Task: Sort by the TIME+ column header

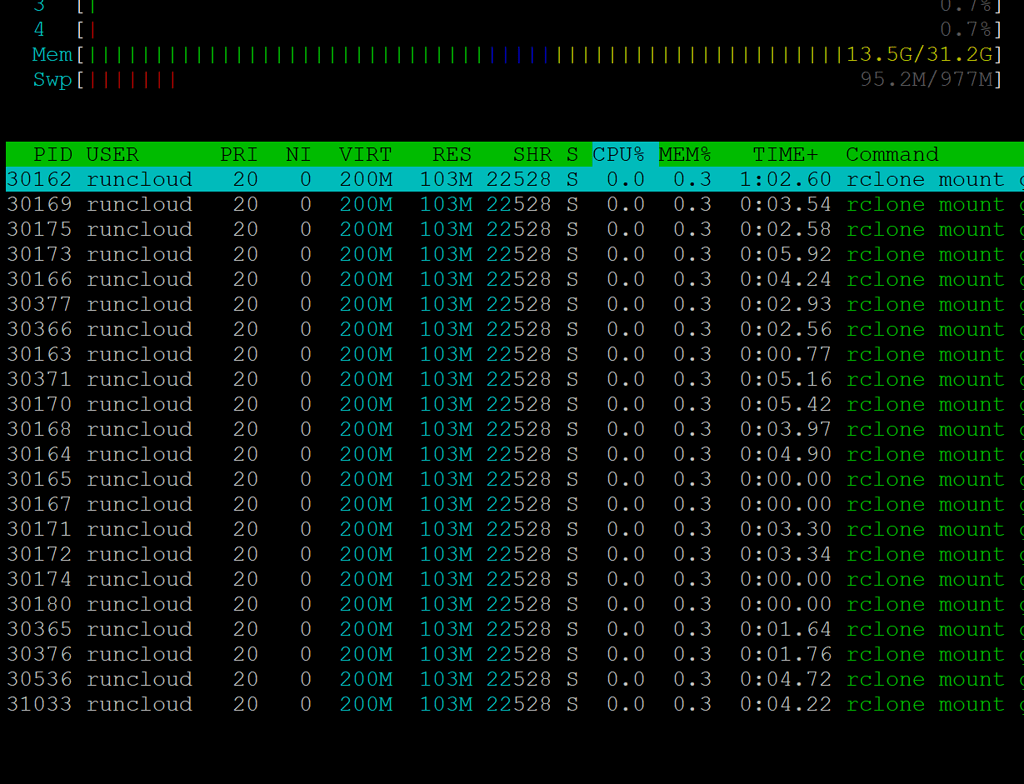Action: [x=785, y=155]
